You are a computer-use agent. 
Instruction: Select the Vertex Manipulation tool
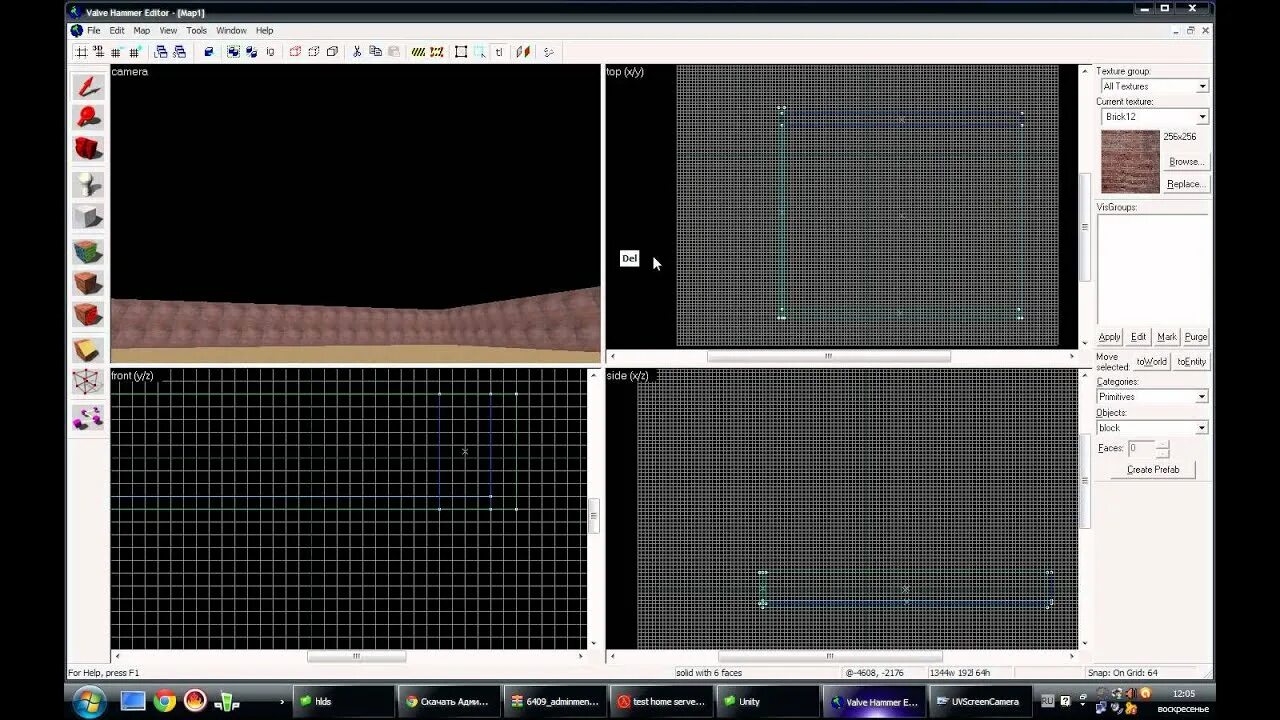(88, 382)
